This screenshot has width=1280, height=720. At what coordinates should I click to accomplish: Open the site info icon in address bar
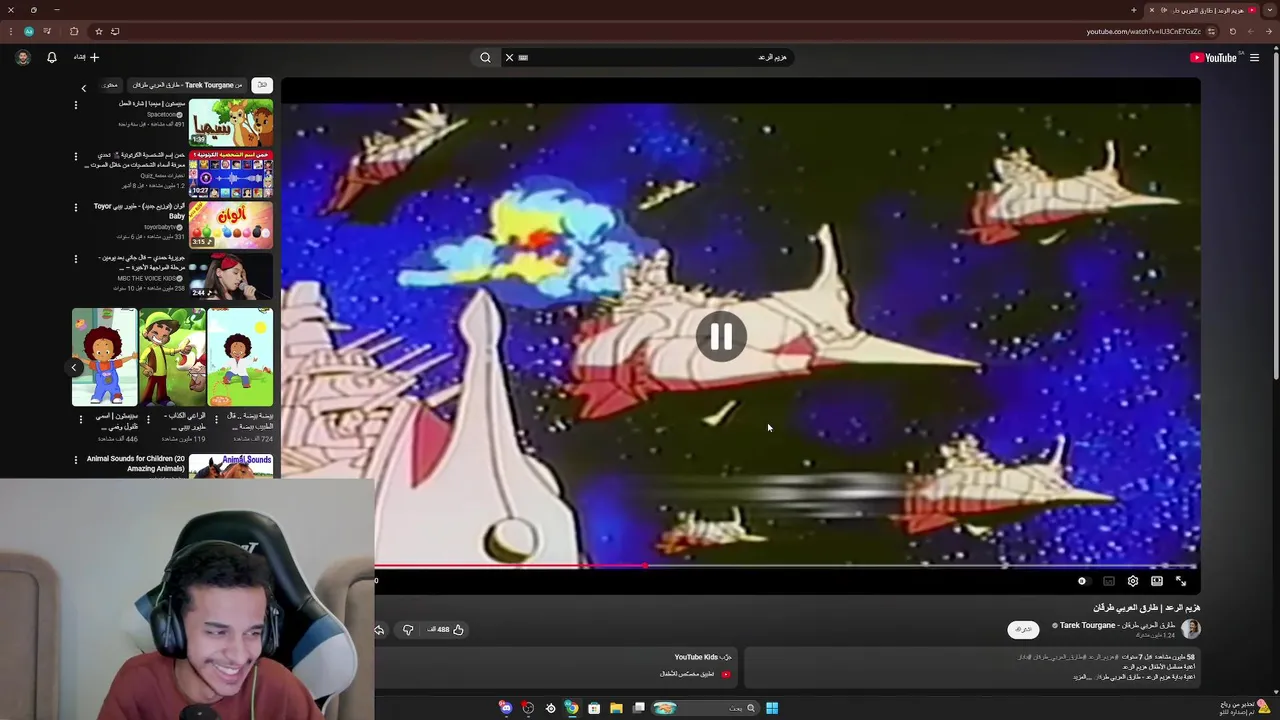coord(1211,31)
